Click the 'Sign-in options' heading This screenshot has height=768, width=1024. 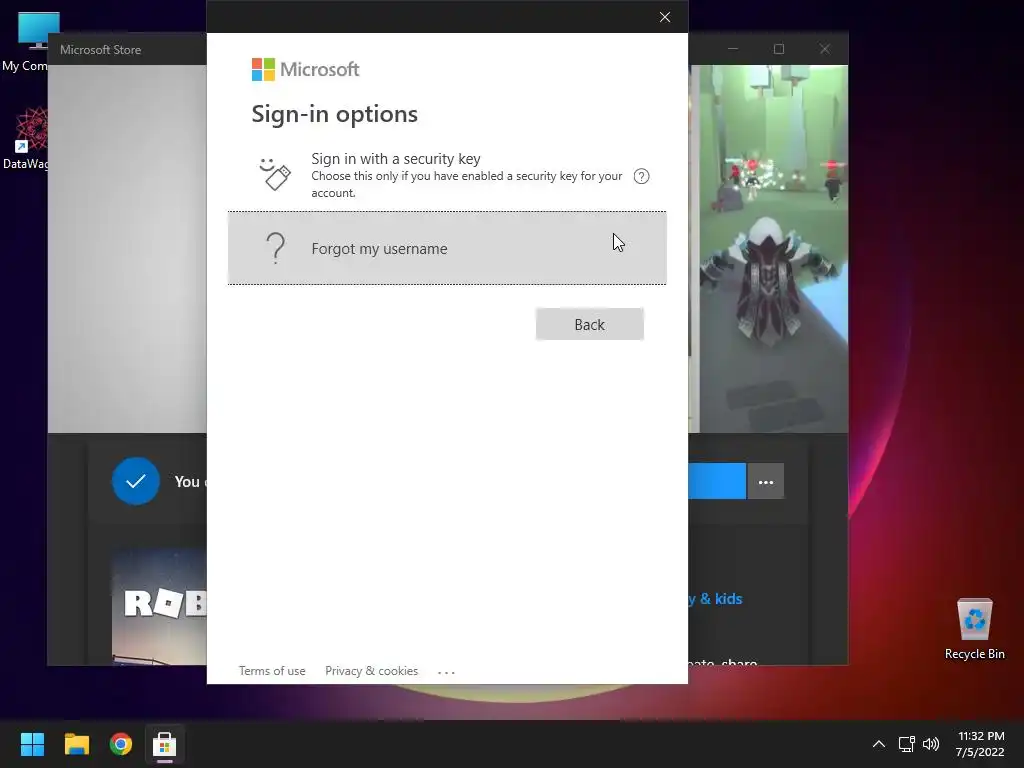tap(334, 114)
